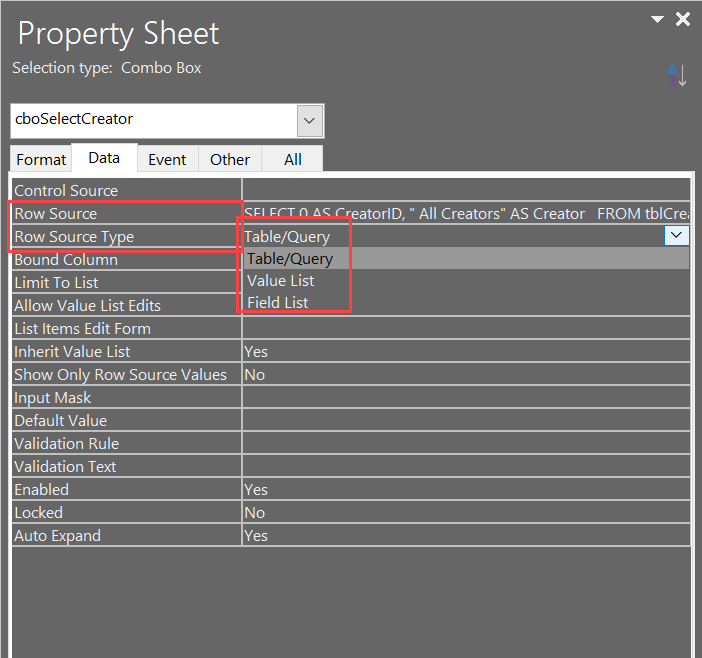The height and width of the screenshot is (658, 702).
Task: Pick Field List from the dropdown list
Action: (x=278, y=303)
